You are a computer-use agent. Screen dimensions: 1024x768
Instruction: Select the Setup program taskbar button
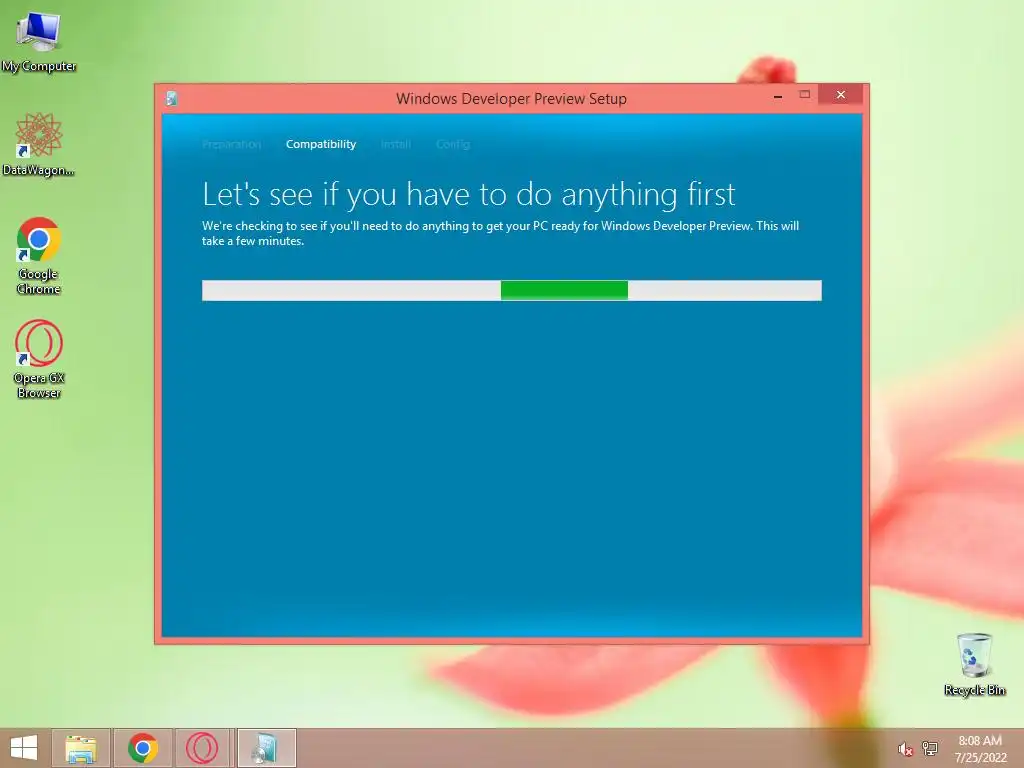(266, 748)
